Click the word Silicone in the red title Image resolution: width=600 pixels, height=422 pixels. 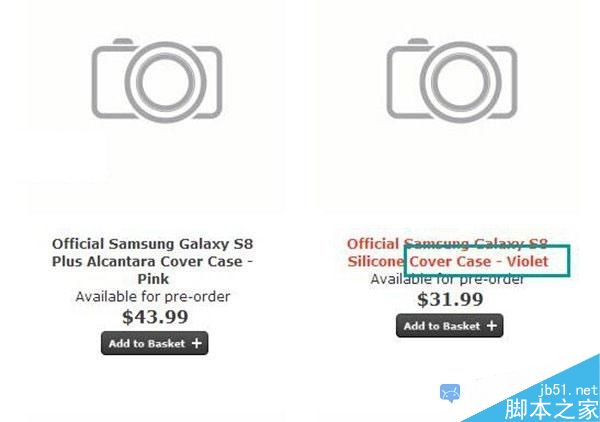[x=376, y=261]
